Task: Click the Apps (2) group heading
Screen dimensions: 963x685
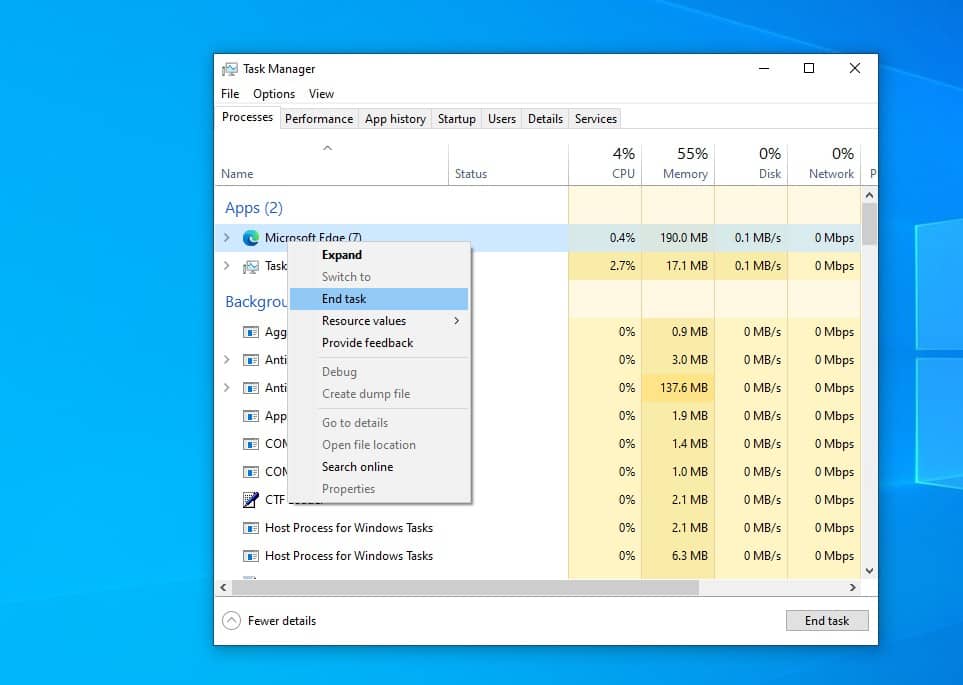Action: [254, 208]
